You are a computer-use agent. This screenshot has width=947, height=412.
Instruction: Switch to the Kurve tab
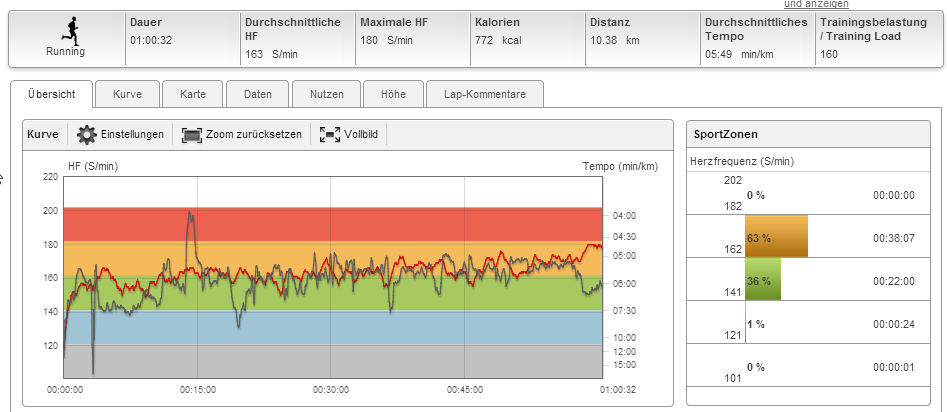click(127, 95)
